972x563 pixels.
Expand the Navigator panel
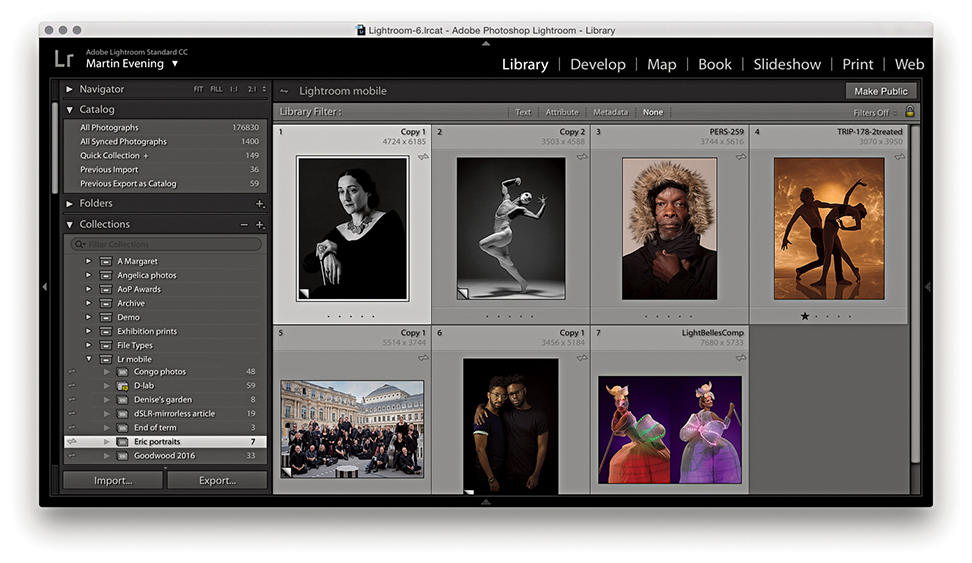click(x=70, y=89)
